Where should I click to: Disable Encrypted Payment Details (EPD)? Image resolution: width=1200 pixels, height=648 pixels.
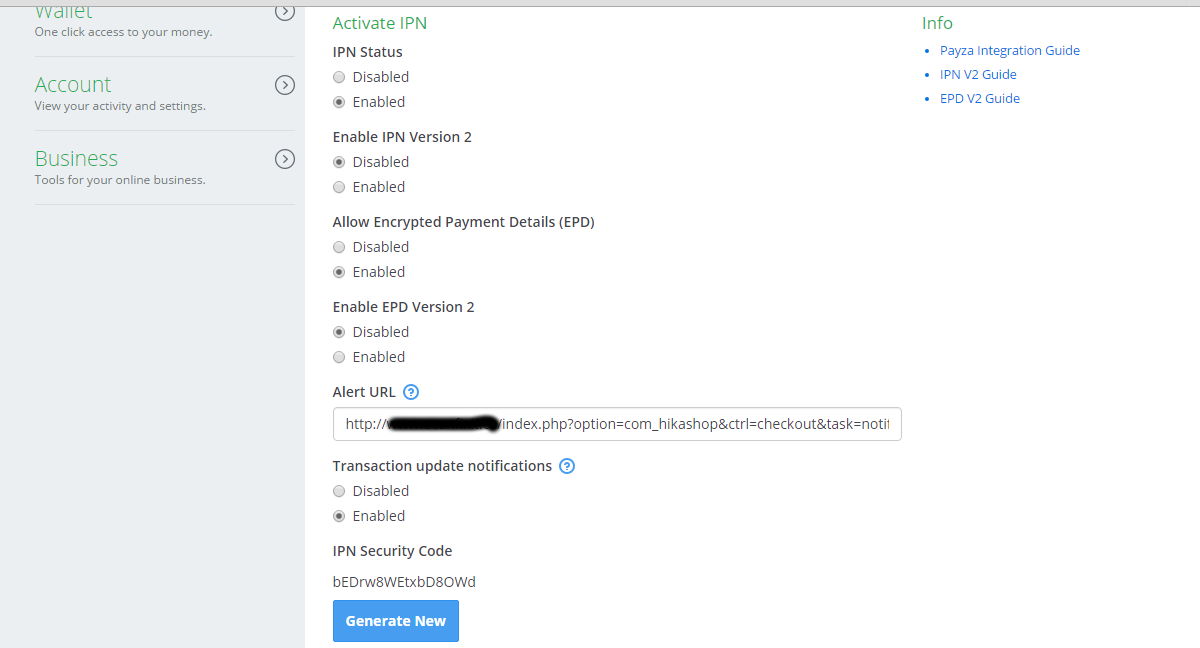pos(339,247)
